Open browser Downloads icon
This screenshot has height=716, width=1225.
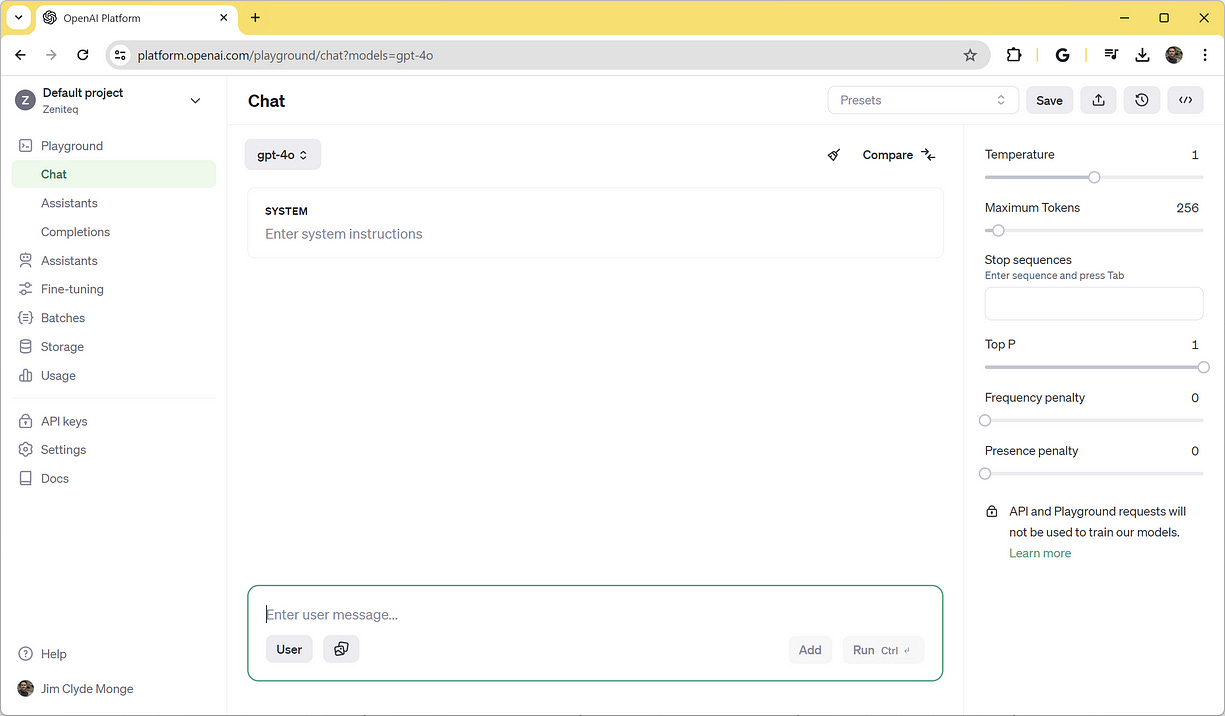pos(1142,55)
